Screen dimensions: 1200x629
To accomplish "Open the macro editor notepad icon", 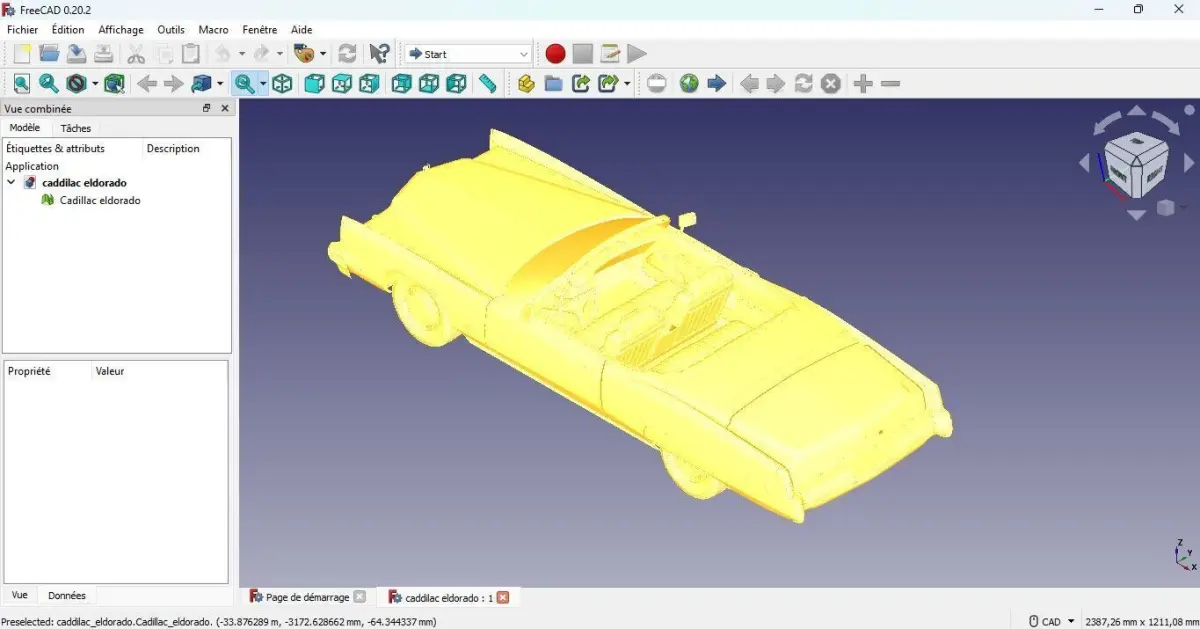I will 610,54.
